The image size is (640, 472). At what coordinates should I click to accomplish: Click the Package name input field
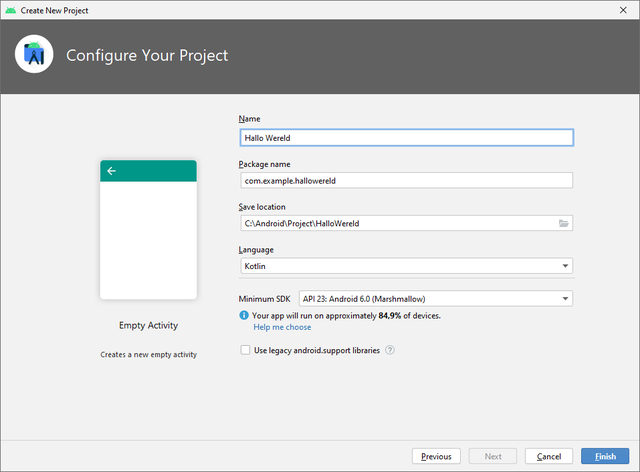point(407,180)
